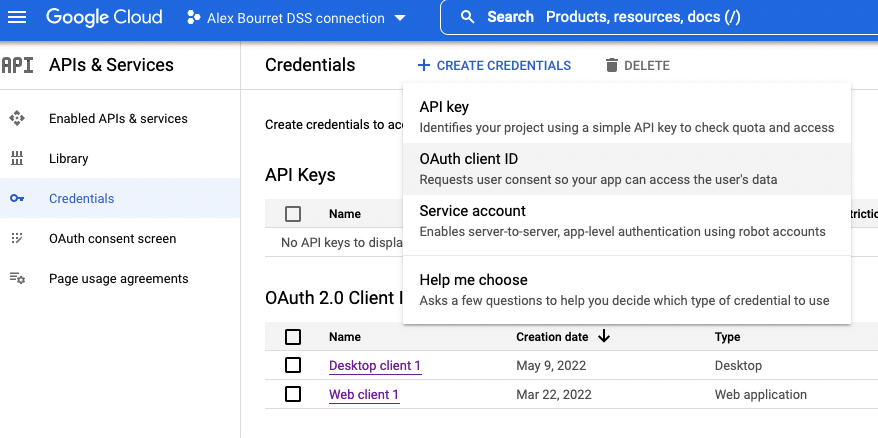Check the box for Web client 1

[293, 394]
